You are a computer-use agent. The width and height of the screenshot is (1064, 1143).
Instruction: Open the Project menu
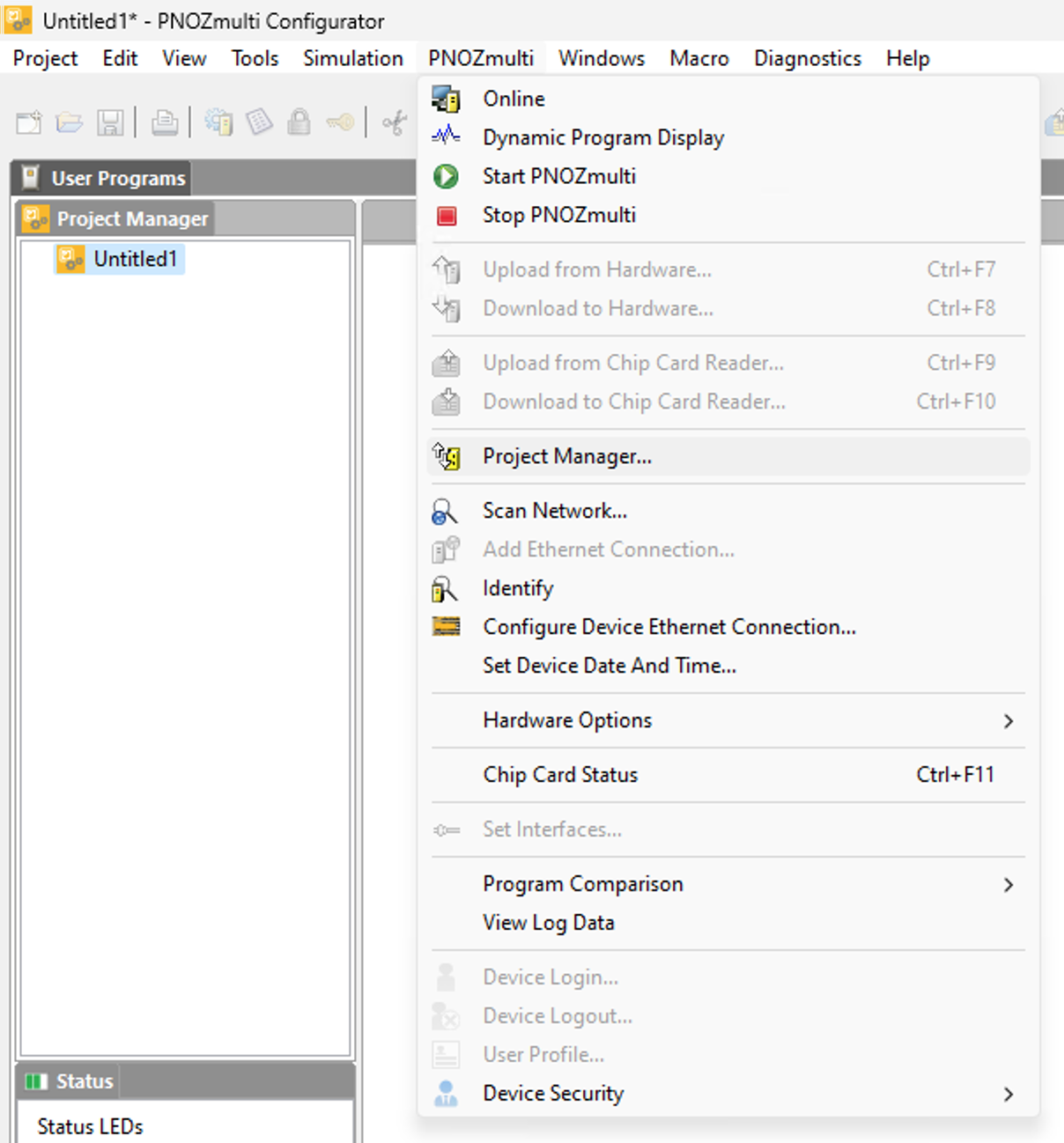point(45,58)
